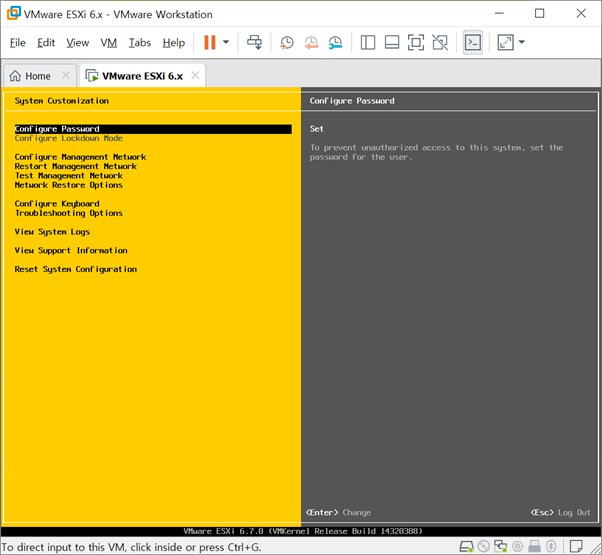602x555 pixels.
Task: Click the <Esc> Log Out hint
Action: click(x=561, y=512)
